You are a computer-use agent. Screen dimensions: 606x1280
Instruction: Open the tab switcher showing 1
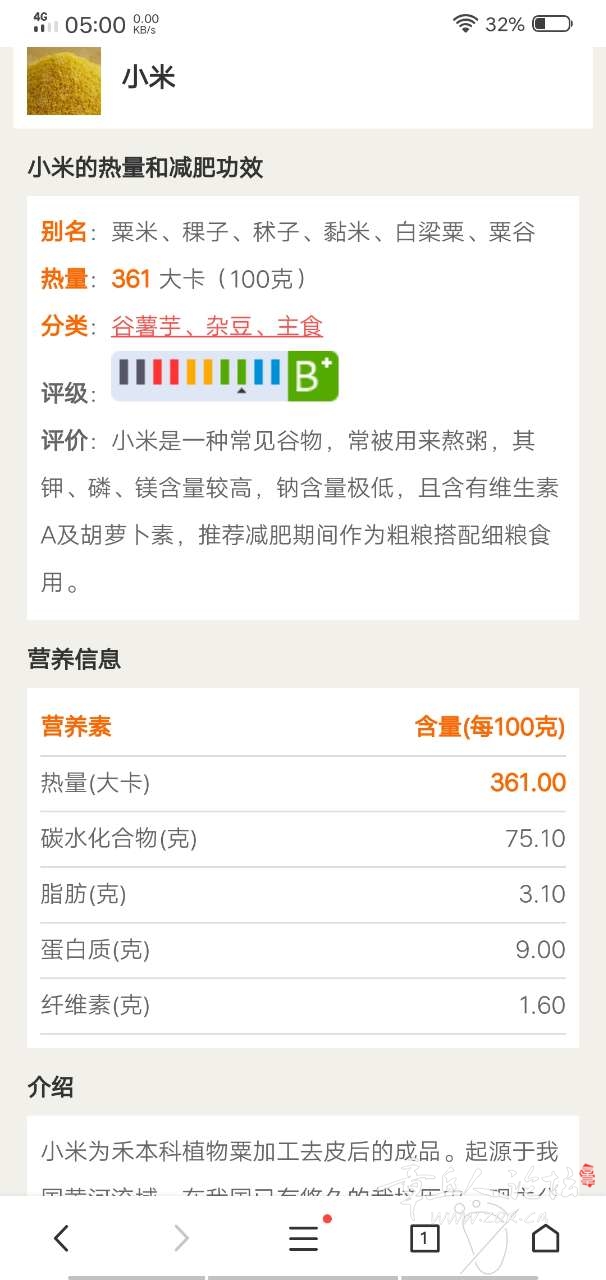point(425,1239)
